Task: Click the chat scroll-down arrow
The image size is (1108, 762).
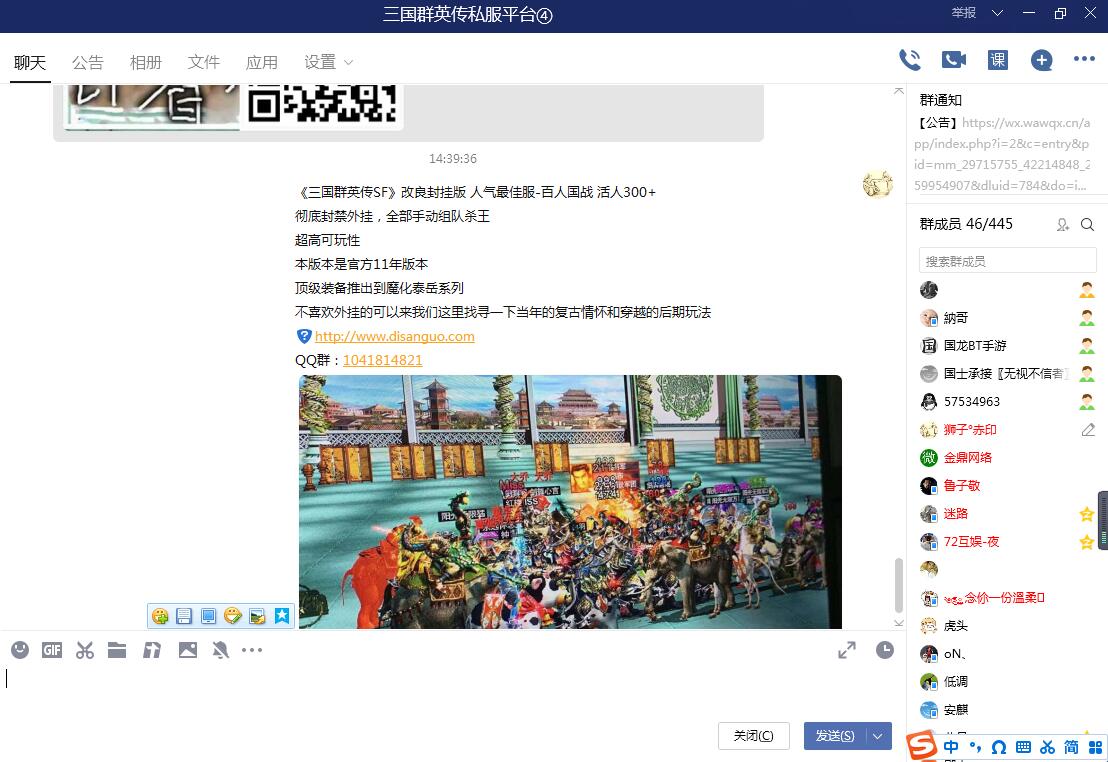Action: point(898,623)
